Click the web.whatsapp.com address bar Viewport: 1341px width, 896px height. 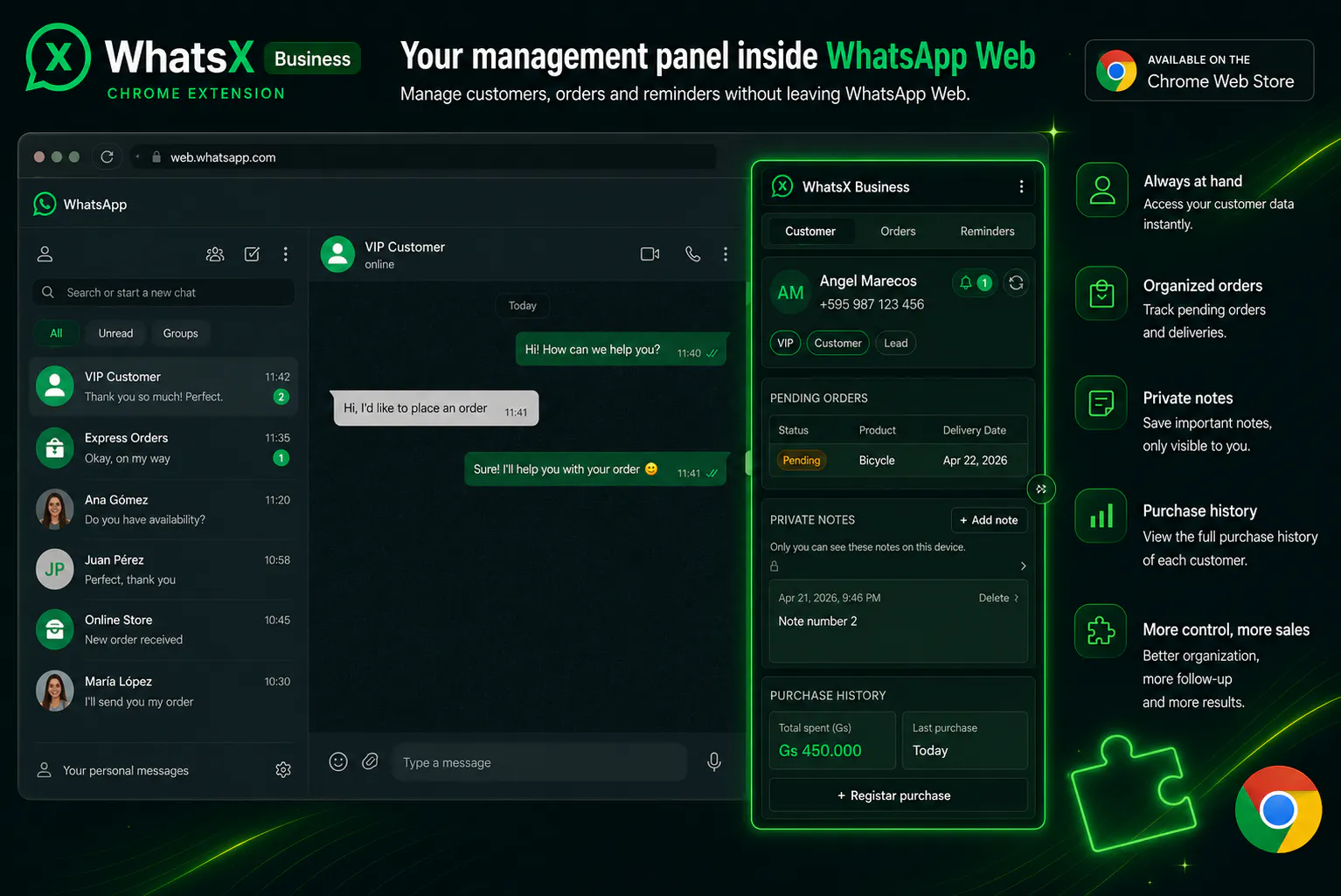coord(423,157)
